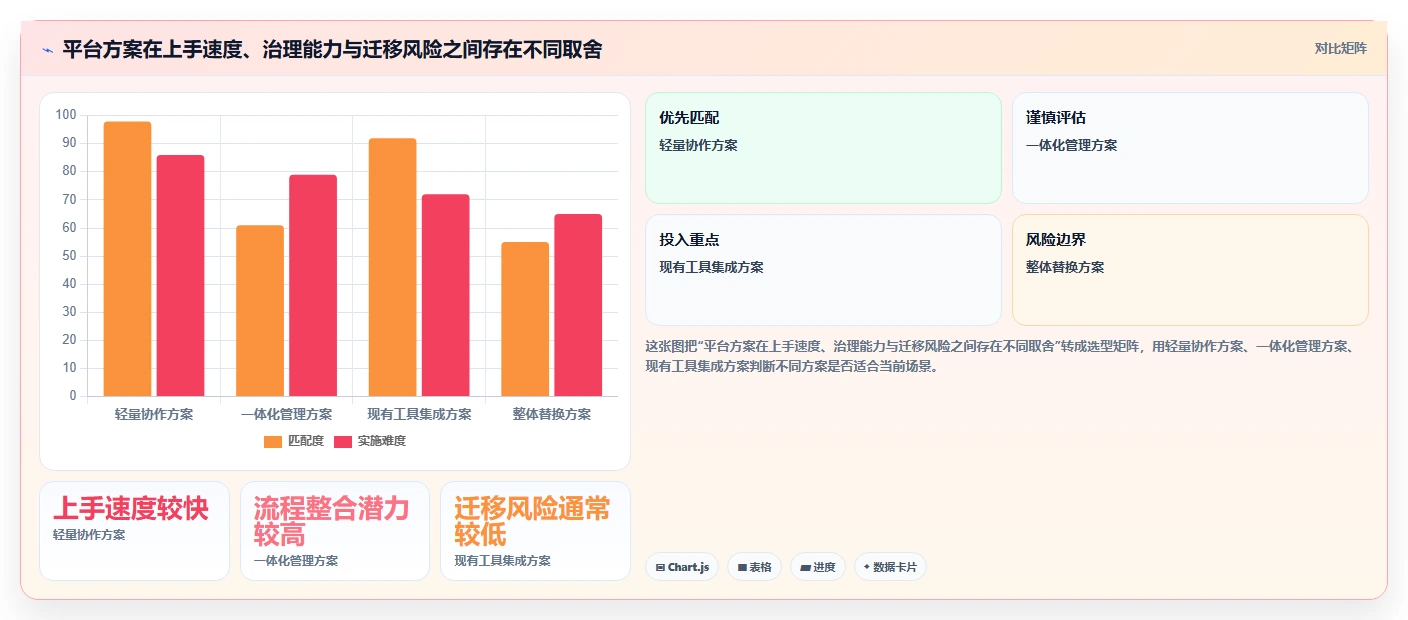Screen dimensions: 1408x620
Task: Click the icon inside the 进度 chip
Action: 805,567
